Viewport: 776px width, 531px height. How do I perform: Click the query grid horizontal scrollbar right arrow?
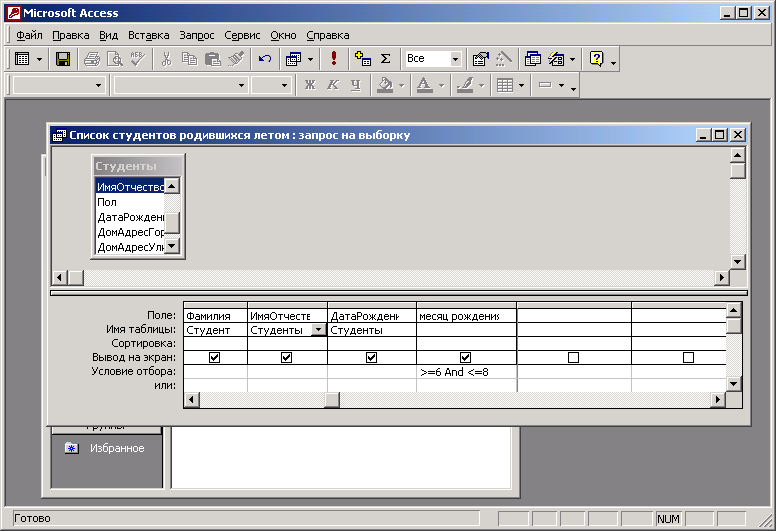coord(718,400)
